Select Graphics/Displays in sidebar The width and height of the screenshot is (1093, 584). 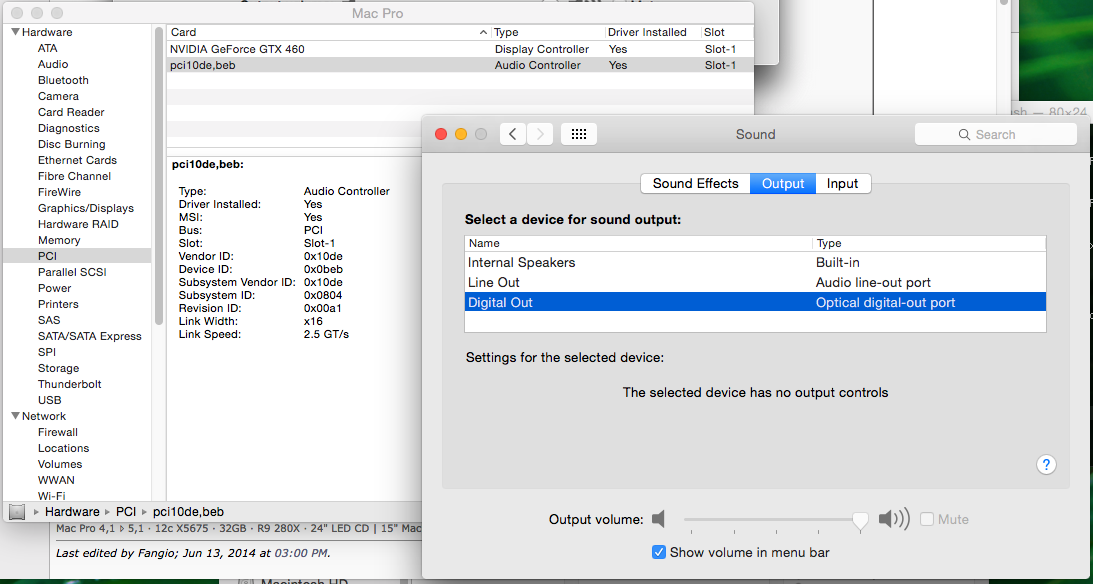[x=86, y=208]
